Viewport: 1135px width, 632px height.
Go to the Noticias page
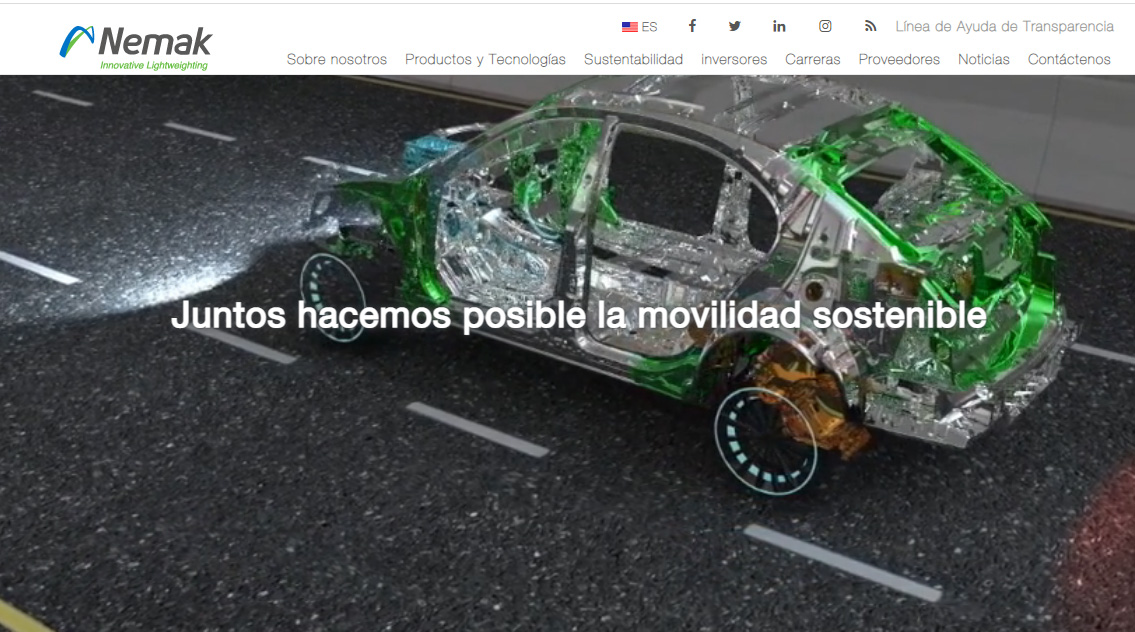point(984,59)
